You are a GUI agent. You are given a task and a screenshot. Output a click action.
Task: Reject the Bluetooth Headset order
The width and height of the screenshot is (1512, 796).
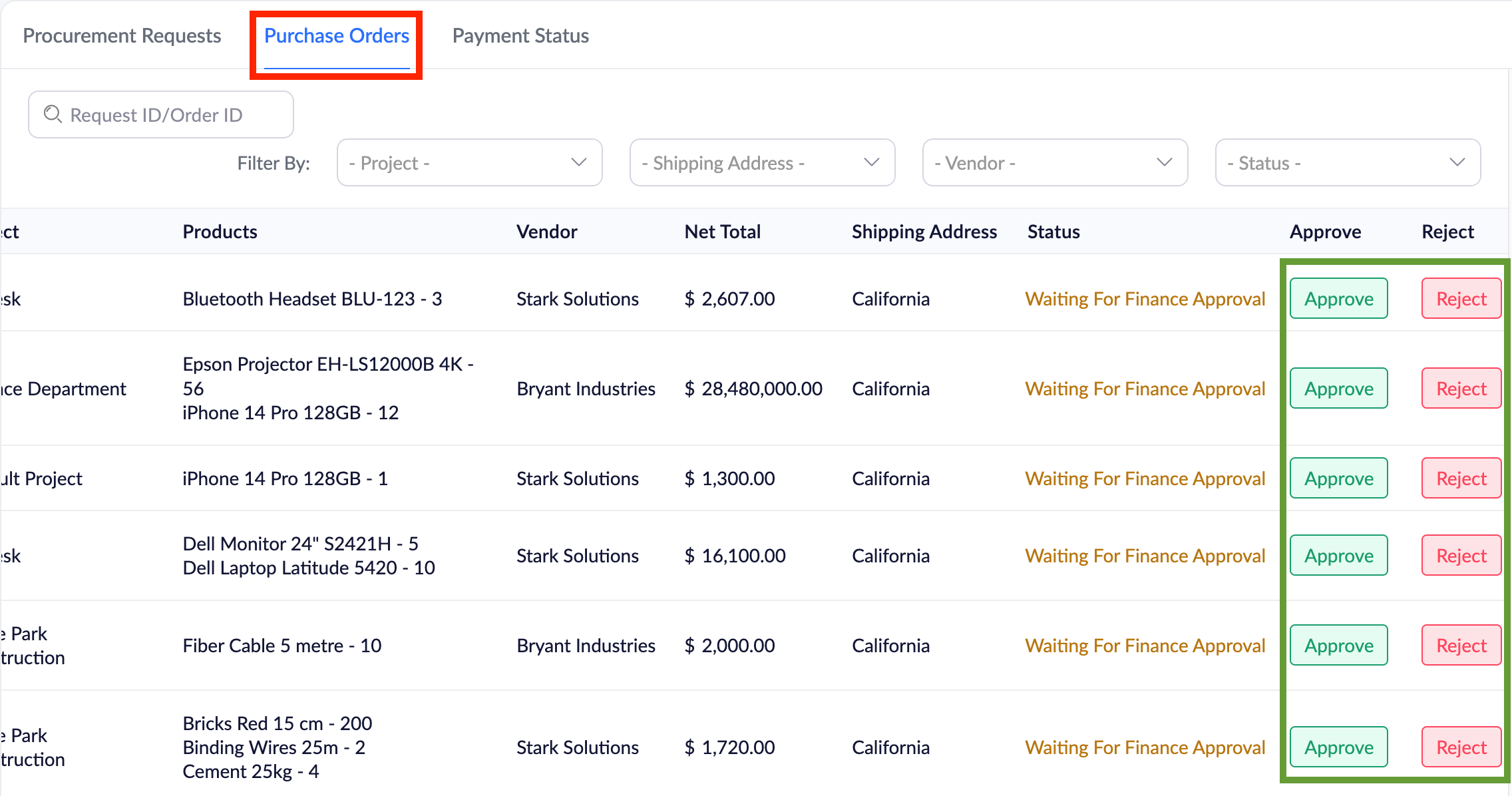[x=1461, y=299]
